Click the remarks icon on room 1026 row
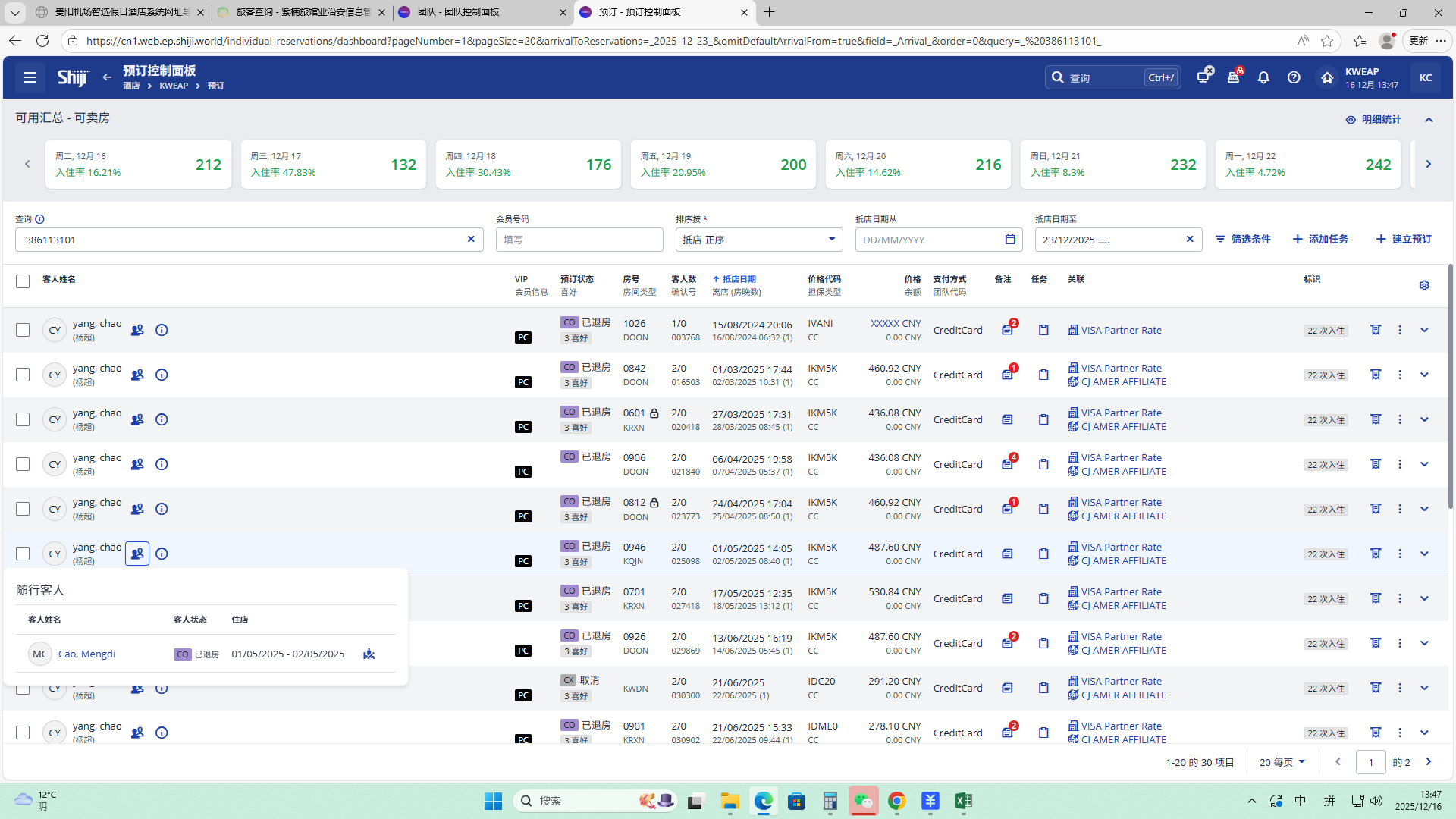Screen dimensions: 1456x819 pos(1007,330)
